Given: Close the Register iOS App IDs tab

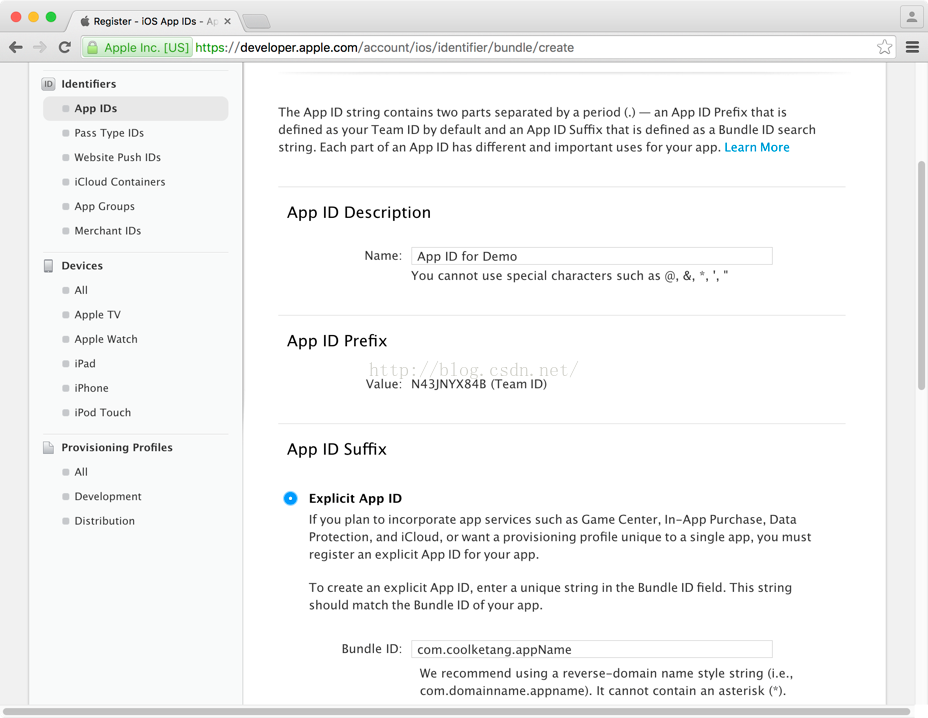Looking at the screenshot, I should [x=227, y=21].
